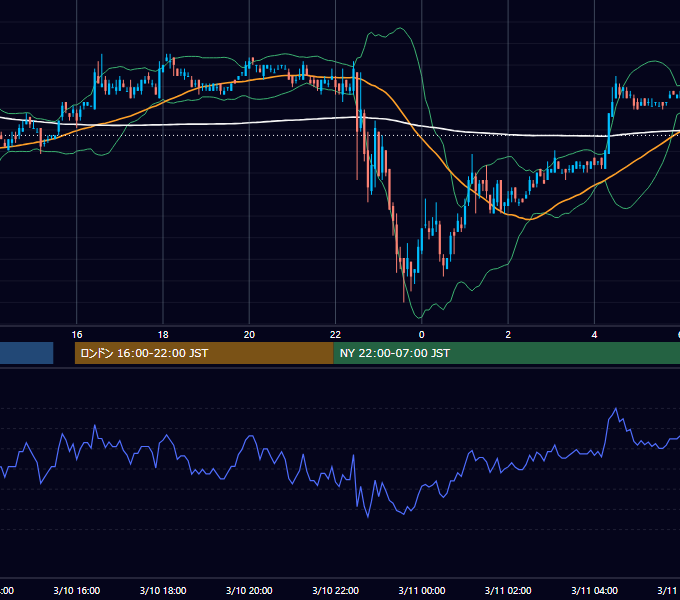Click the 3/11 00:00 date label
The height and width of the screenshot is (600, 680).
point(422,590)
